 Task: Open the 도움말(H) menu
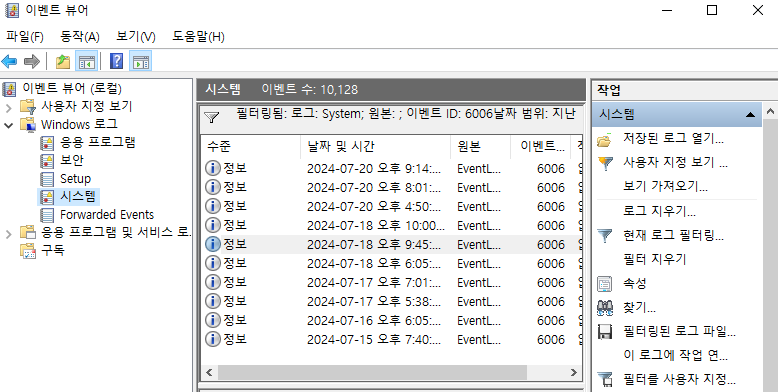(x=198, y=37)
